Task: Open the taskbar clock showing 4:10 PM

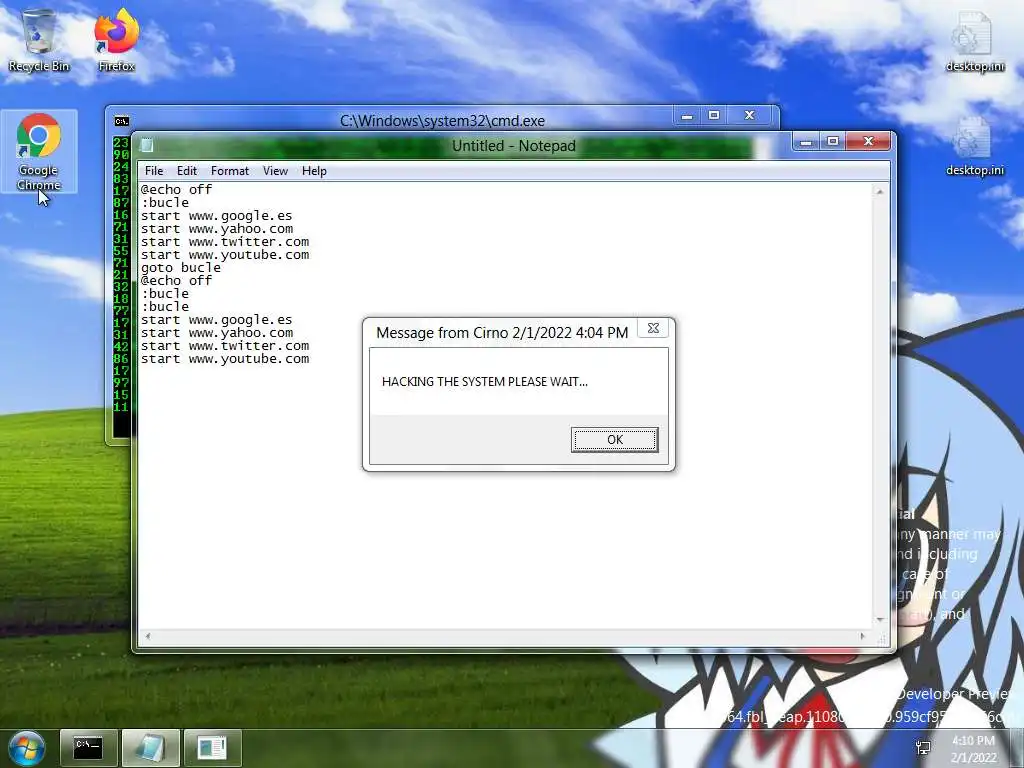Action: click(x=974, y=749)
